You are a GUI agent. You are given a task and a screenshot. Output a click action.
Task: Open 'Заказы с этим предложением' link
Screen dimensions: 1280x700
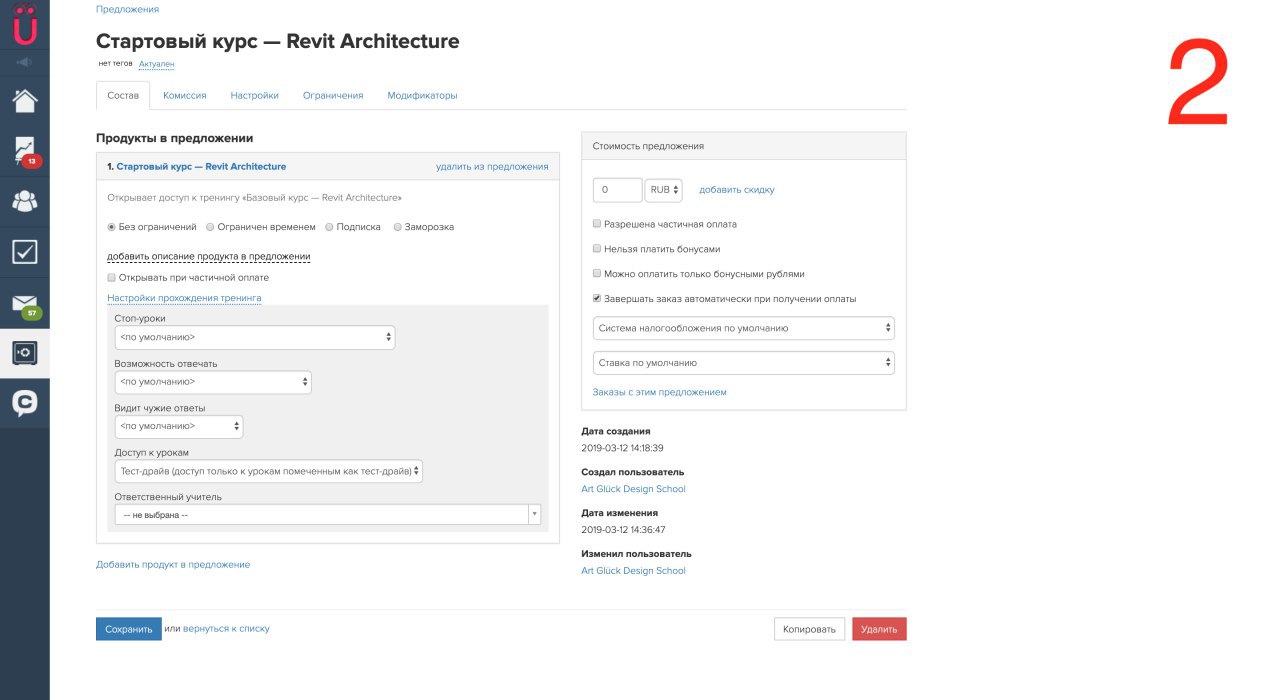coord(660,392)
